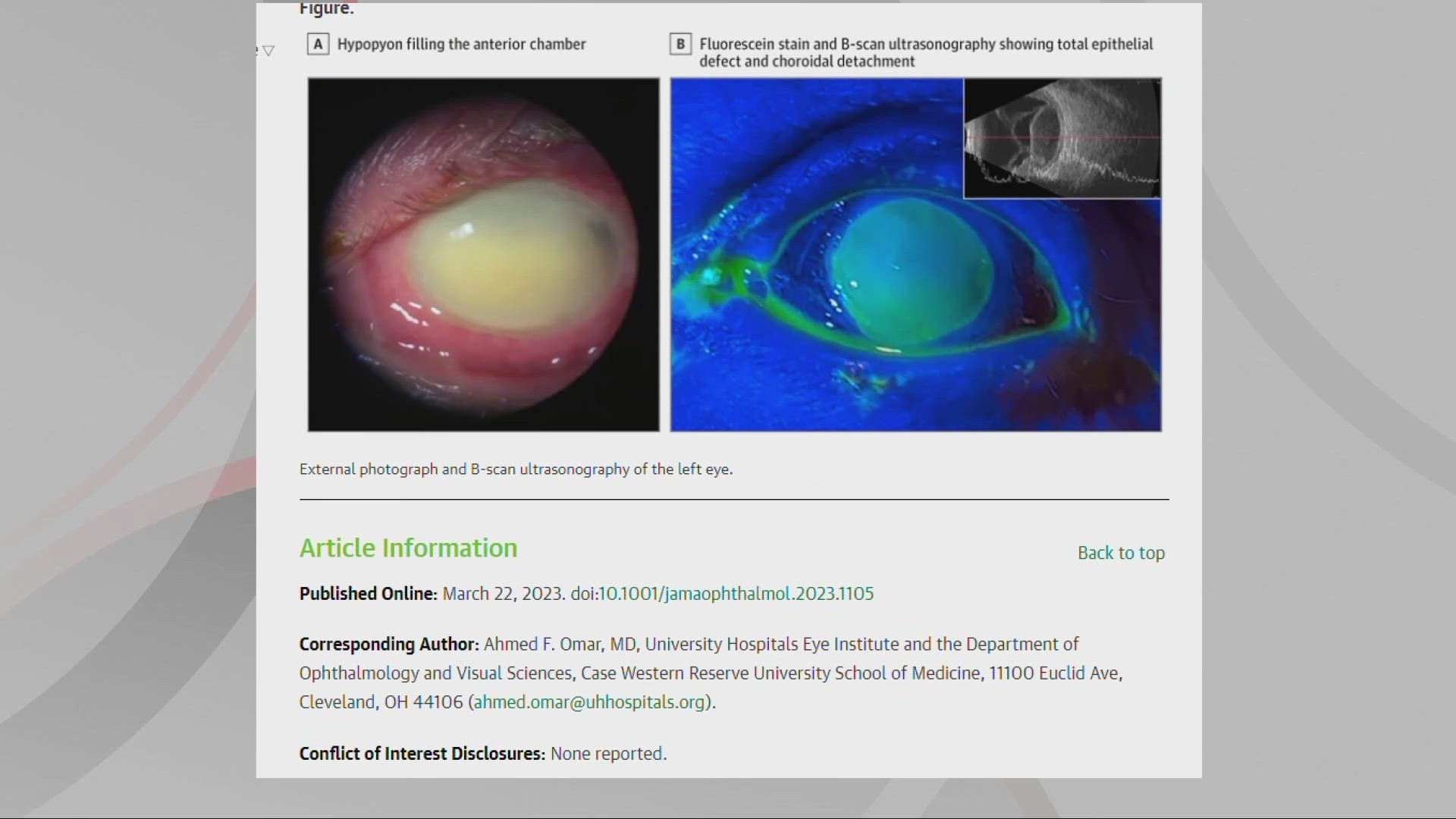
Task: Click the 'Conflict of Interest Disclosures:' label
Action: click(x=422, y=754)
